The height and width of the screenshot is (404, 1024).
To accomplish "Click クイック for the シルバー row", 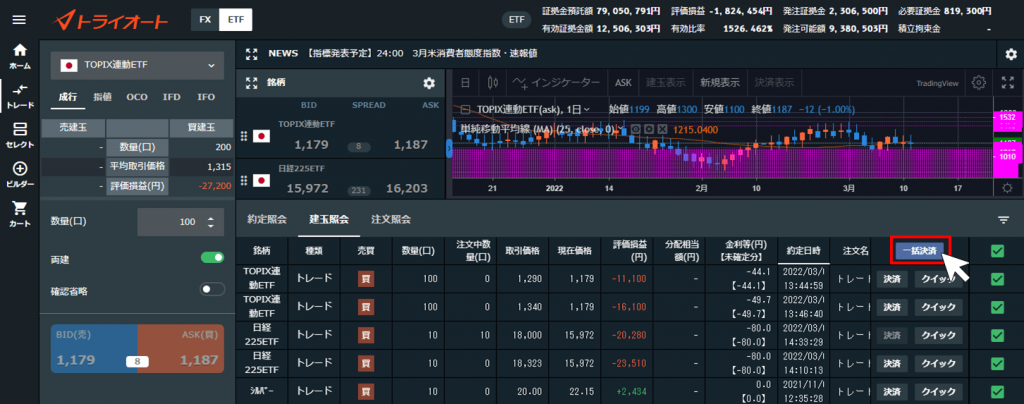I will 938,392.
